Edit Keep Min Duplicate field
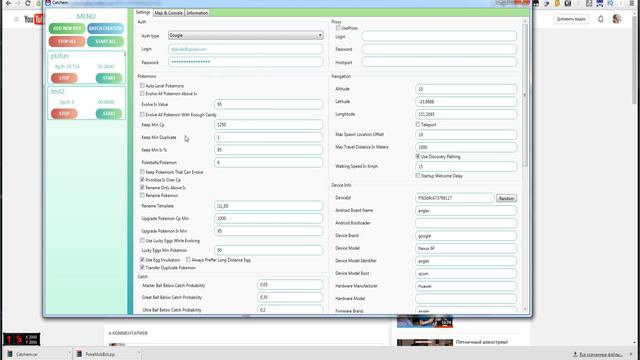This screenshot has height=360, width=640. (269, 138)
